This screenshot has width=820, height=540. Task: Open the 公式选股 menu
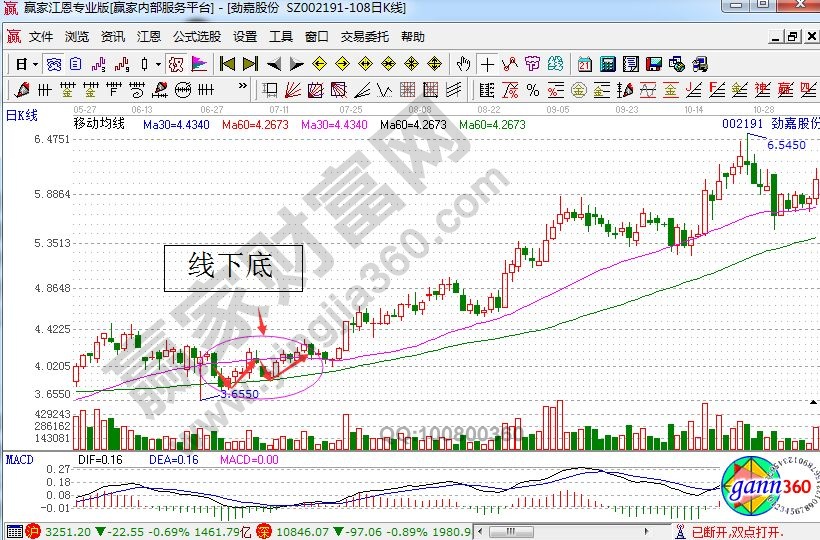[x=196, y=37]
